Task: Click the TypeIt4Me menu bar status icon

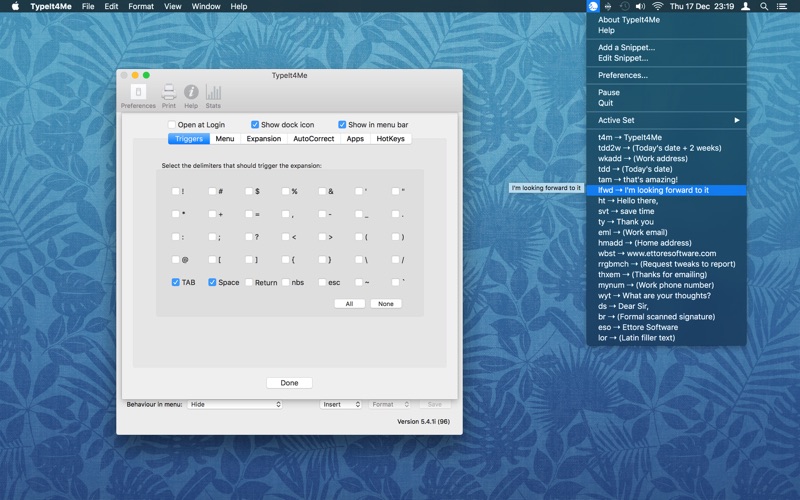Action: [x=593, y=6]
